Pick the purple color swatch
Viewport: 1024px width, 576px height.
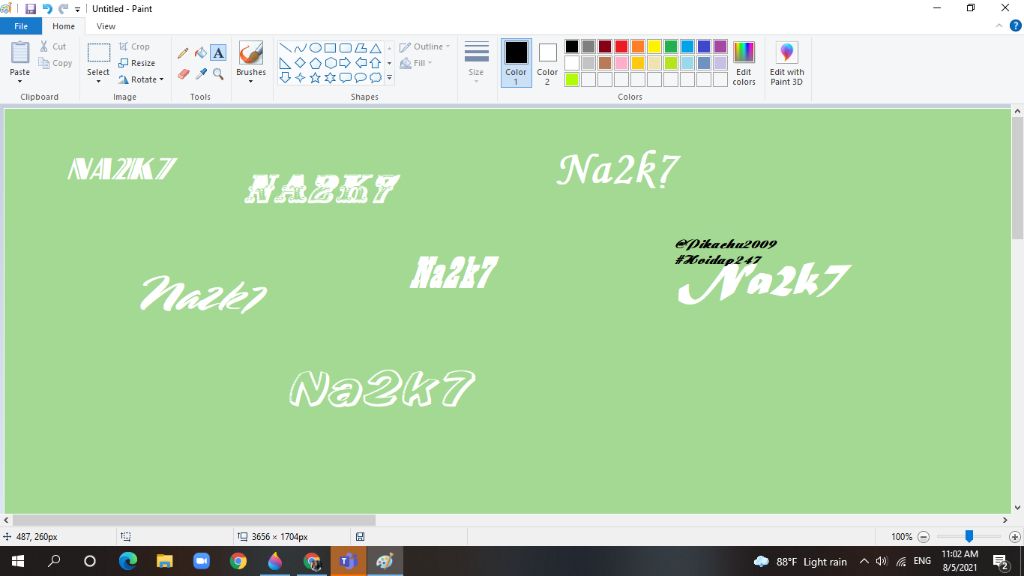pyautogui.click(x=720, y=46)
